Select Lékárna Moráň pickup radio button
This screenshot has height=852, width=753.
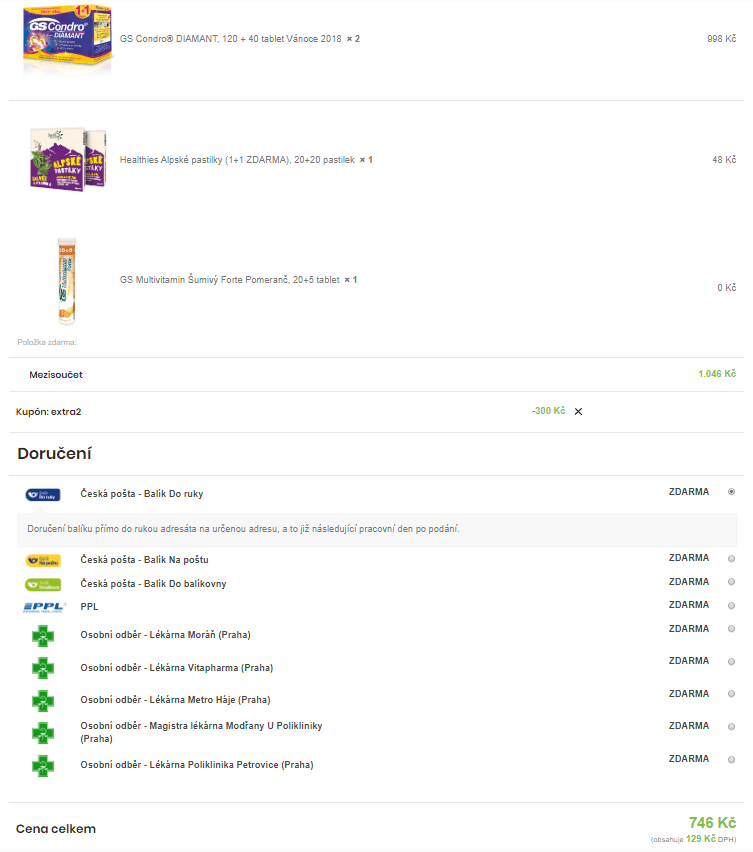731,629
